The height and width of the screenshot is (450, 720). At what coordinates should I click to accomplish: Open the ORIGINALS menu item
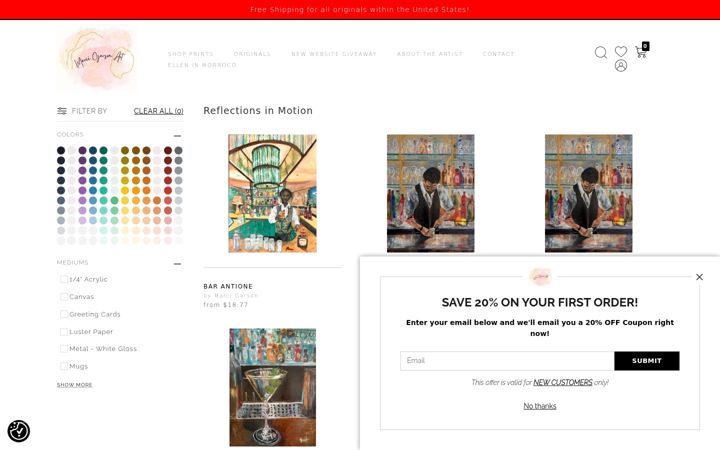click(x=252, y=54)
